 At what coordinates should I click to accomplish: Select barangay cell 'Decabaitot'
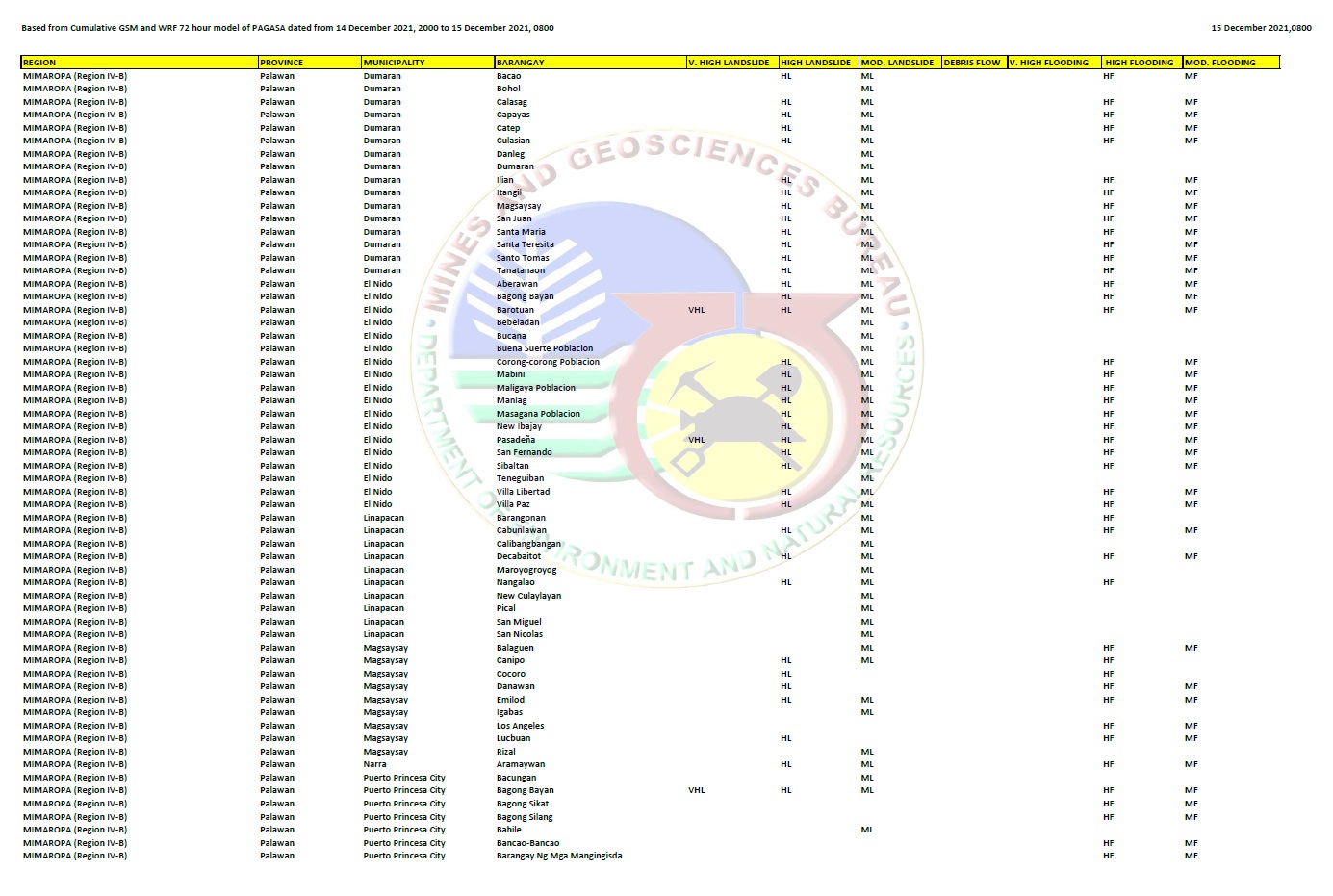tap(518, 556)
